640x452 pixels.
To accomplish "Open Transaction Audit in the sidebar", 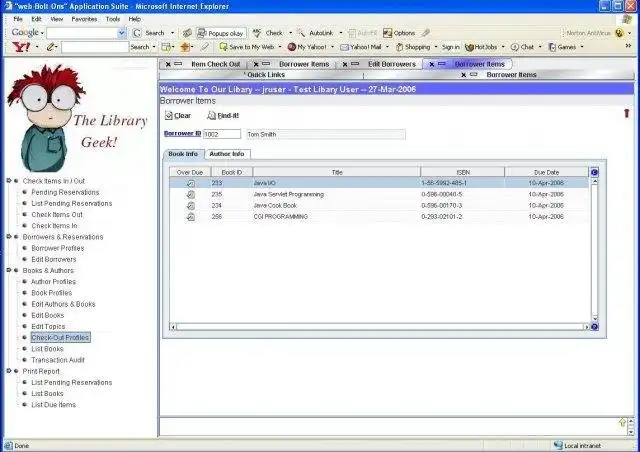I will [x=58, y=360].
